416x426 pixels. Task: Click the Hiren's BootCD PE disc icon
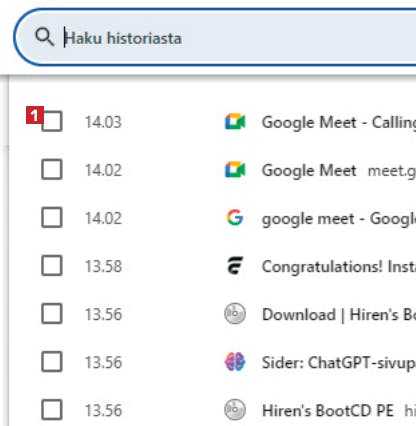pos(235,410)
